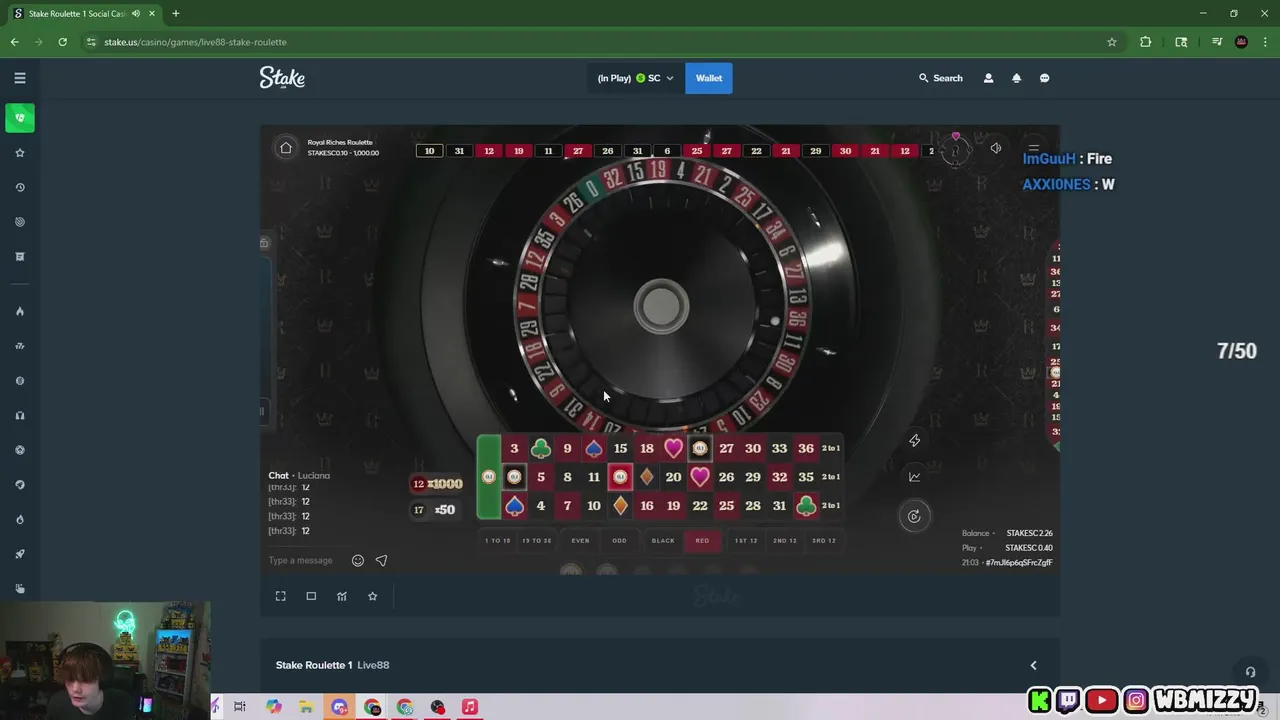Viewport: 1280px width, 720px height.
Task: Go back in browser
Action: (14, 42)
